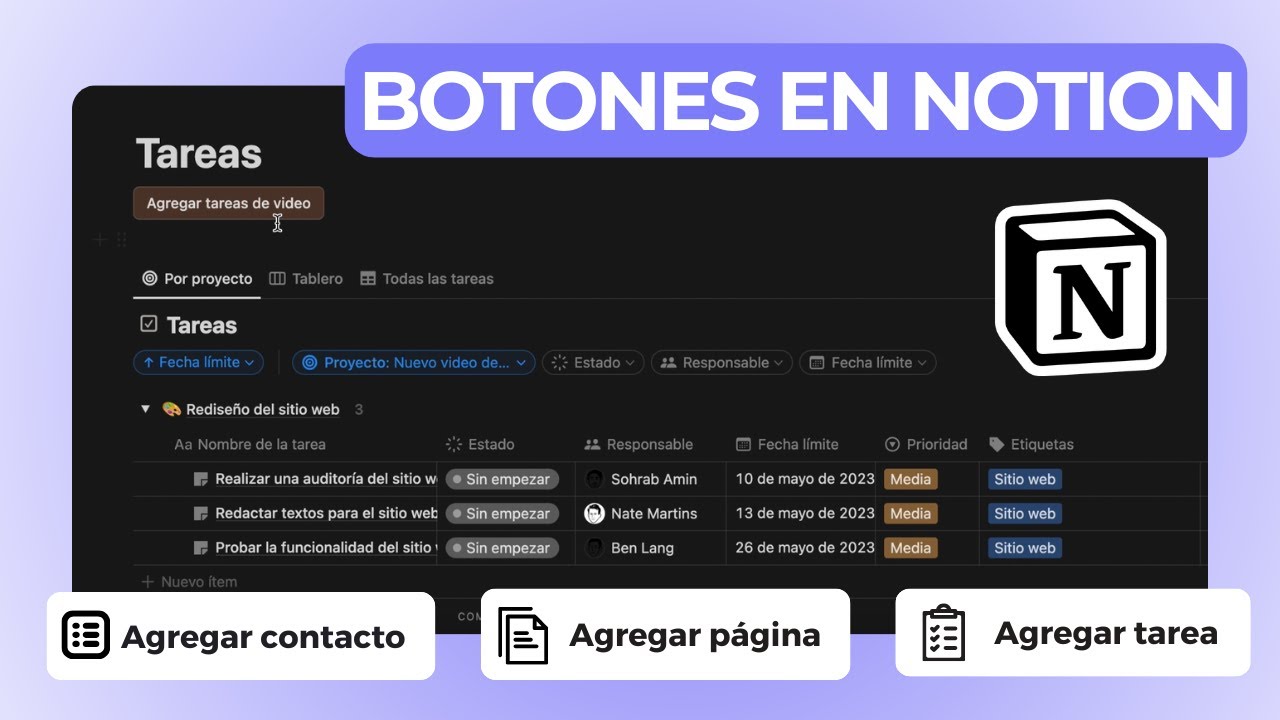This screenshot has height=720, width=1280.
Task: Click the plus icon to add a block
Action: click(x=100, y=239)
